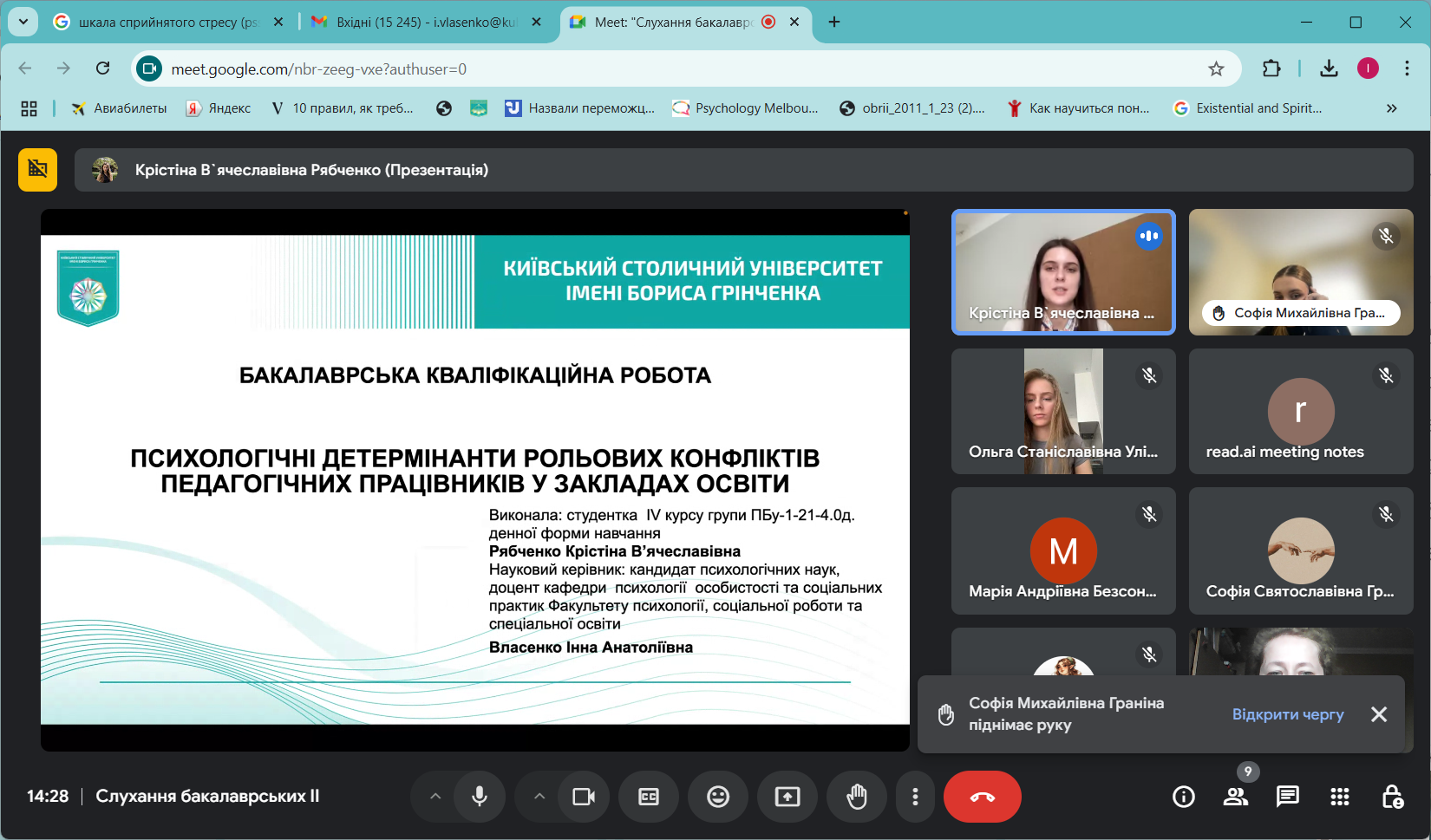This screenshot has height=840, width=1431.
Task: Toggle the camera button in Meet controls
Action: [584, 797]
